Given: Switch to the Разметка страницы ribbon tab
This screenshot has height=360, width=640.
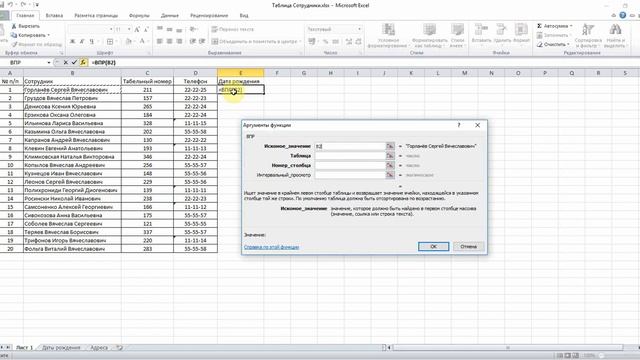Looking at the screenshot, I should tap(96, 16).
